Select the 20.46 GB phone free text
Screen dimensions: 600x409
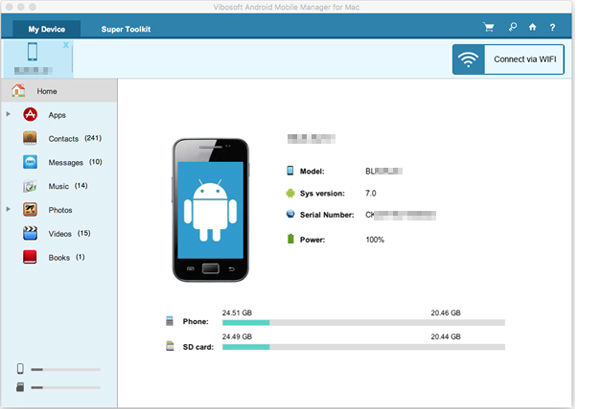click(445, 313)
